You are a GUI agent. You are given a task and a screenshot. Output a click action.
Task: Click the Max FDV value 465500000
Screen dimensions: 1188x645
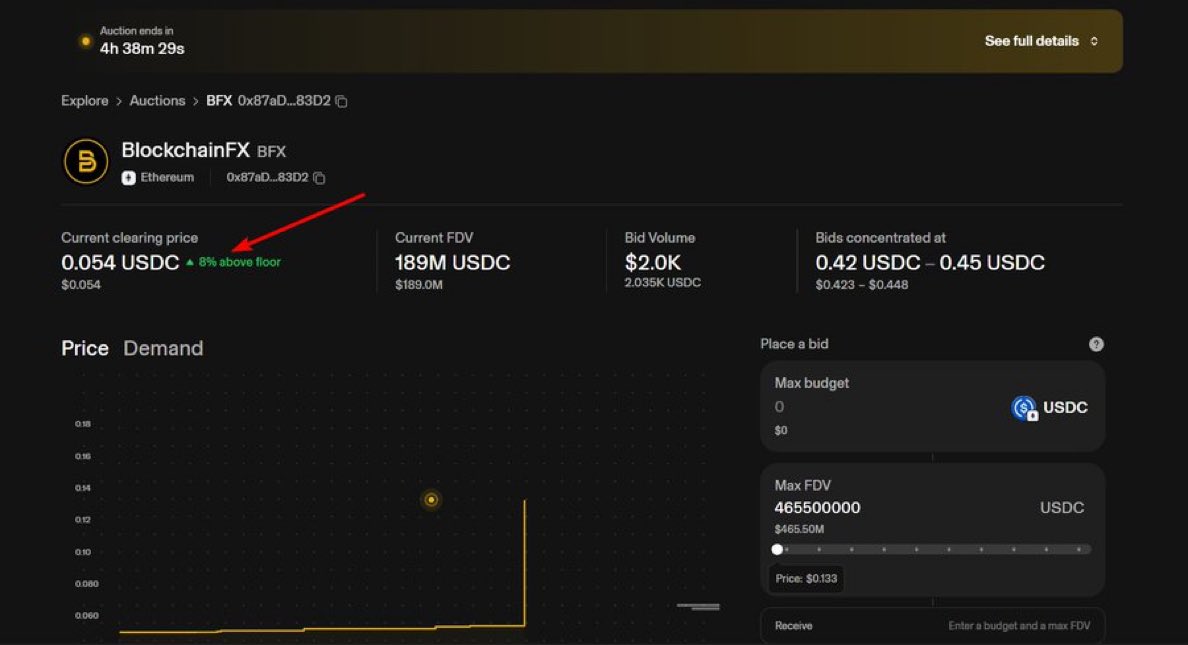click(x=817, y=508)
